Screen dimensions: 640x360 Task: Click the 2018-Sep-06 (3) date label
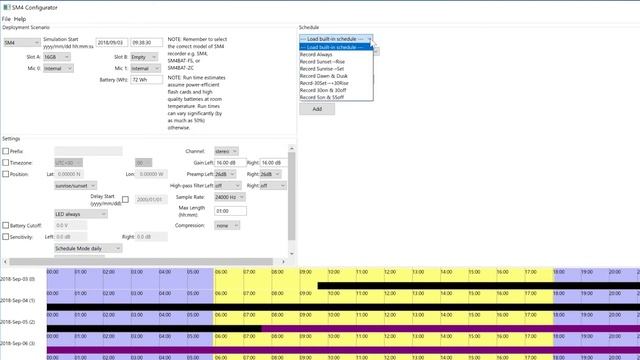(18, 344)
